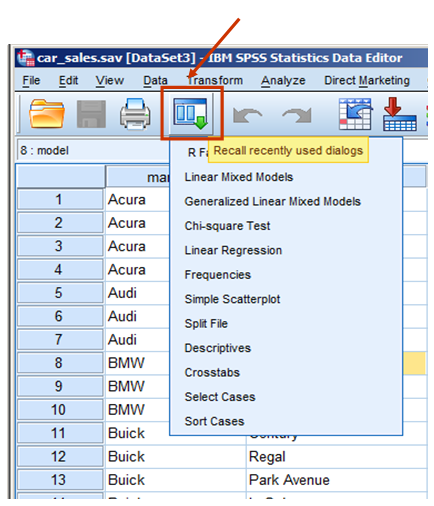
Task: Recall the Simple Scatterplot dialog
Action: (x=232, y=299)
